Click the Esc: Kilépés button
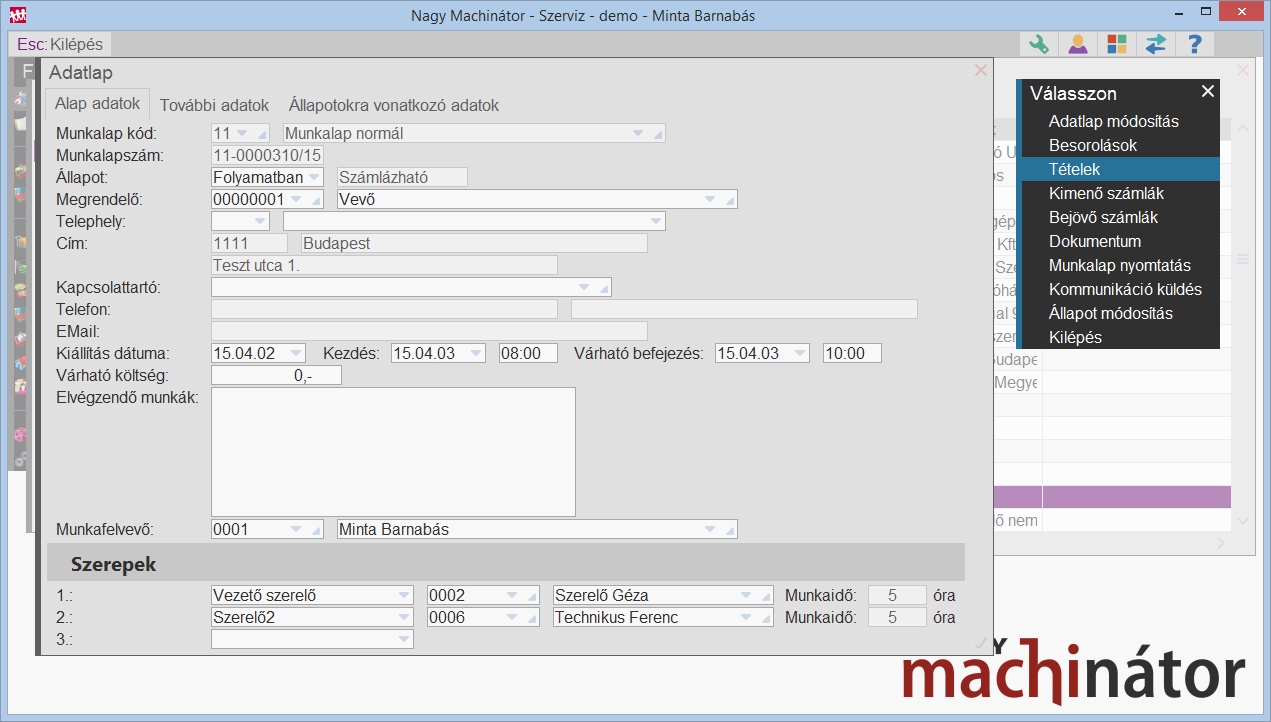The width and height of the screenshot is (1271, 722). [x=60, y=45]
